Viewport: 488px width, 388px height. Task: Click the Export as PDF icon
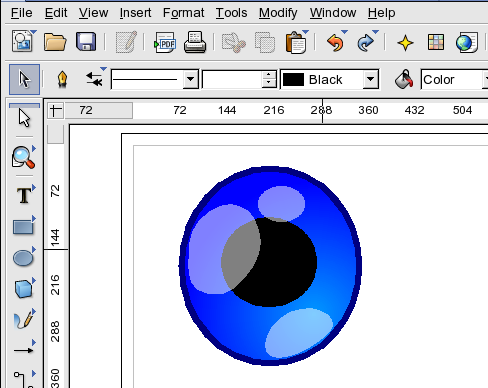pyautogui.click(x=165, y=42)
